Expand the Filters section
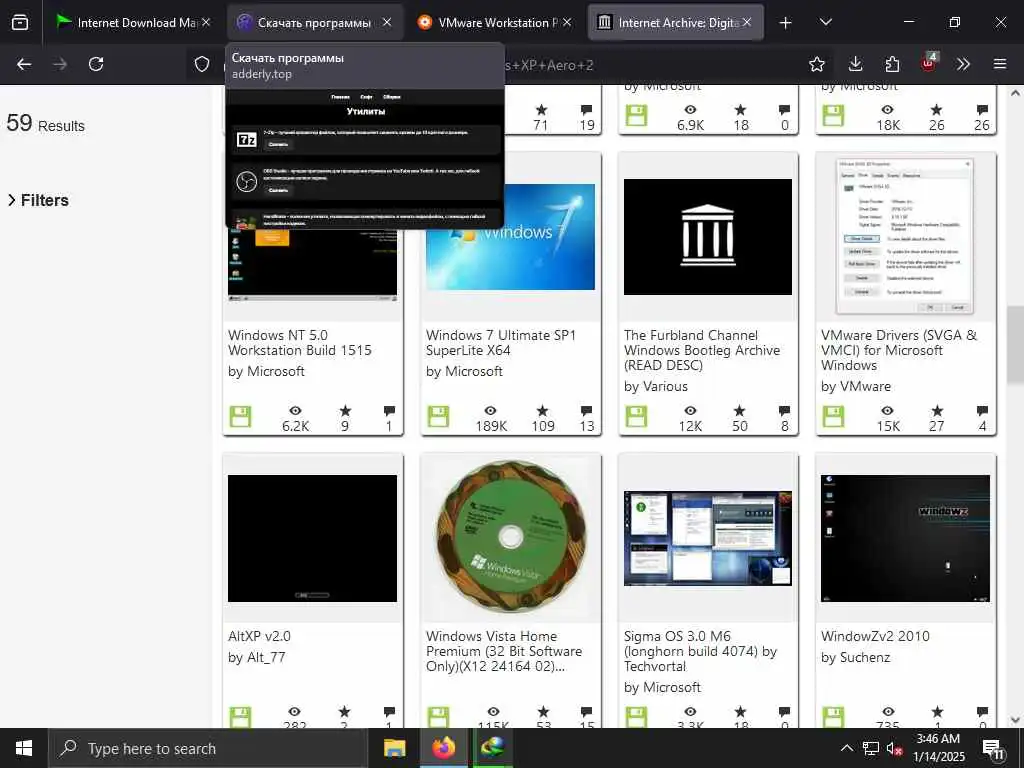The height and width of the screenshot is (768, 1024). click(38, 200)
